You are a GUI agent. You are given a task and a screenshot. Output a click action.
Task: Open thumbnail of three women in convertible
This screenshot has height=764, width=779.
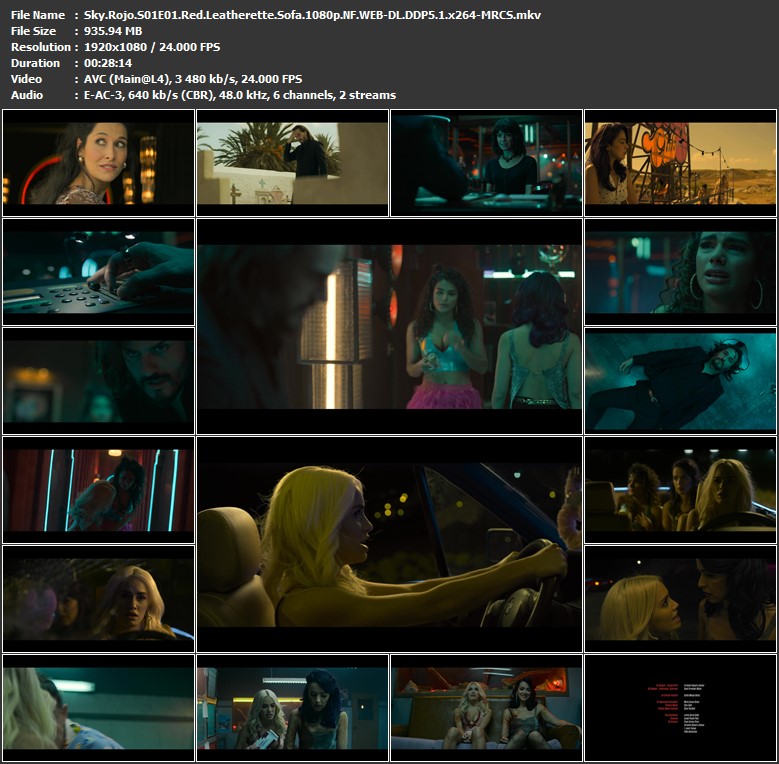point(680,490)
